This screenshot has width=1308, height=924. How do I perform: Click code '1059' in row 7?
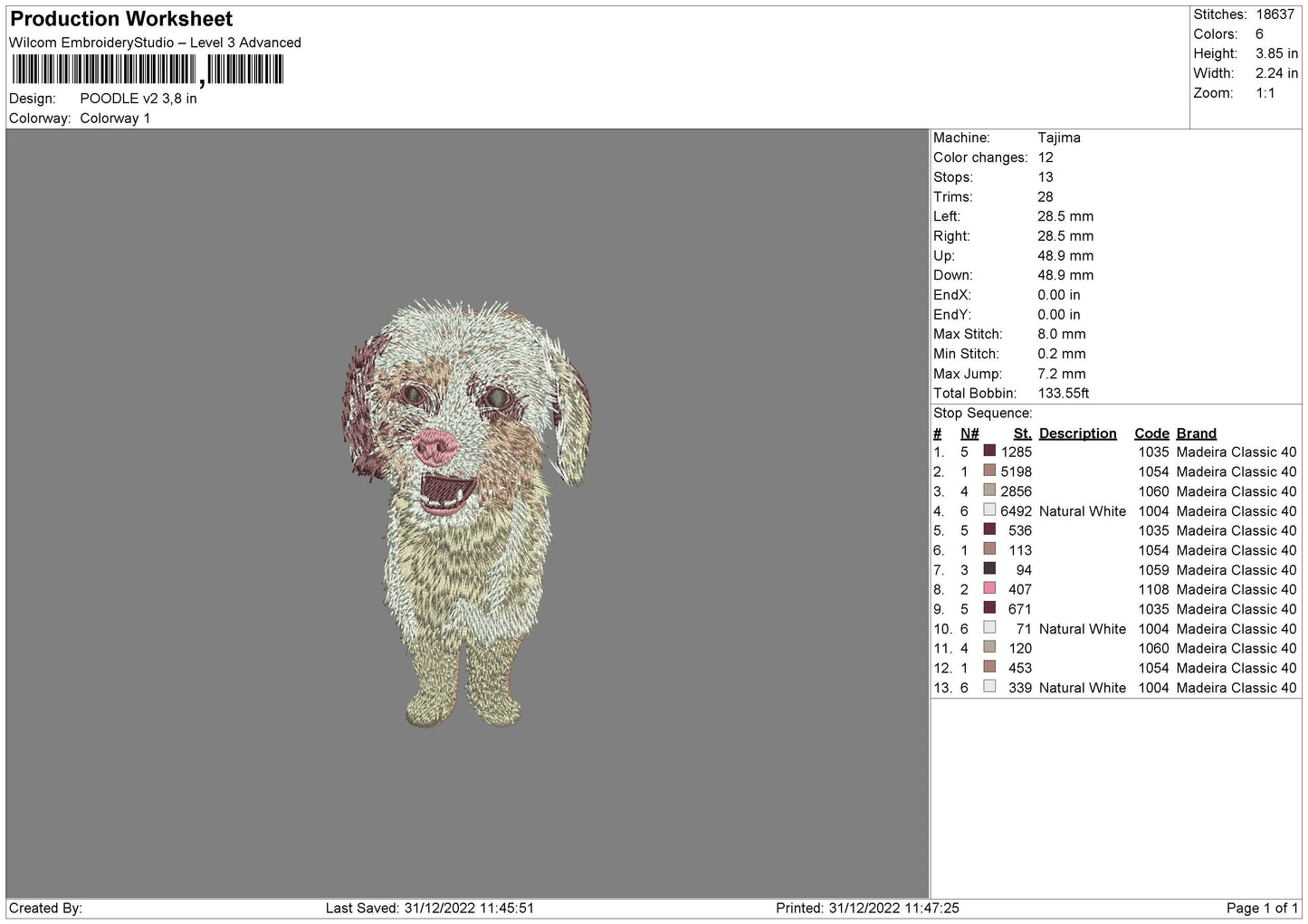click(x=1153, y=569)
